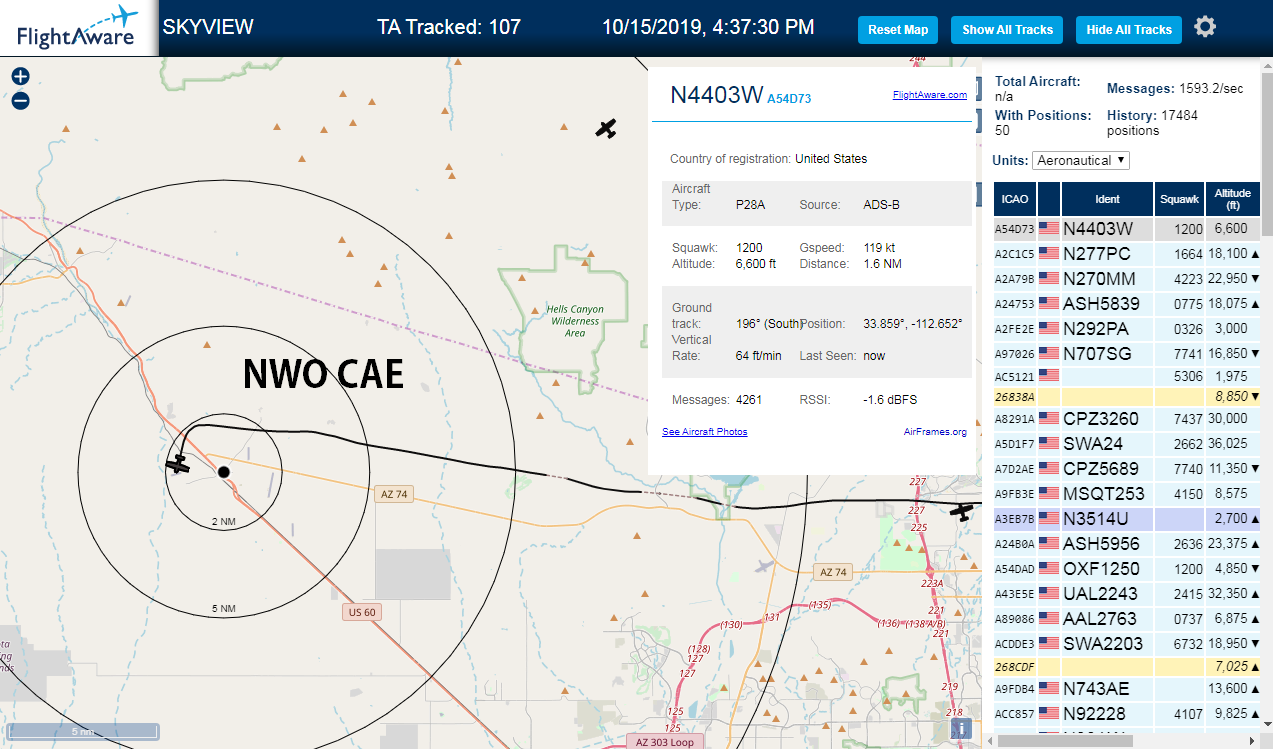Select the N292PA aircraft row
The height and width of the screenshot is (749, 1273).
point(1127,329)
